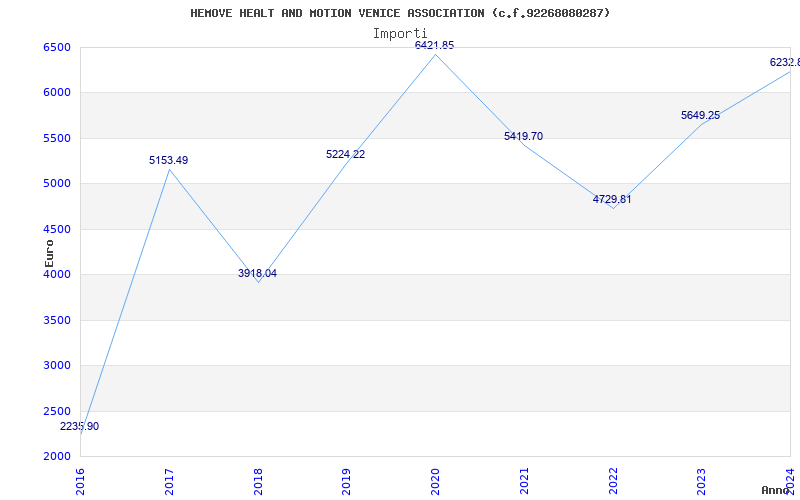Click the 5500 y-axis tick label
Image resolution: width=800 pixels, height=500 pixels.
click(59, 138)
